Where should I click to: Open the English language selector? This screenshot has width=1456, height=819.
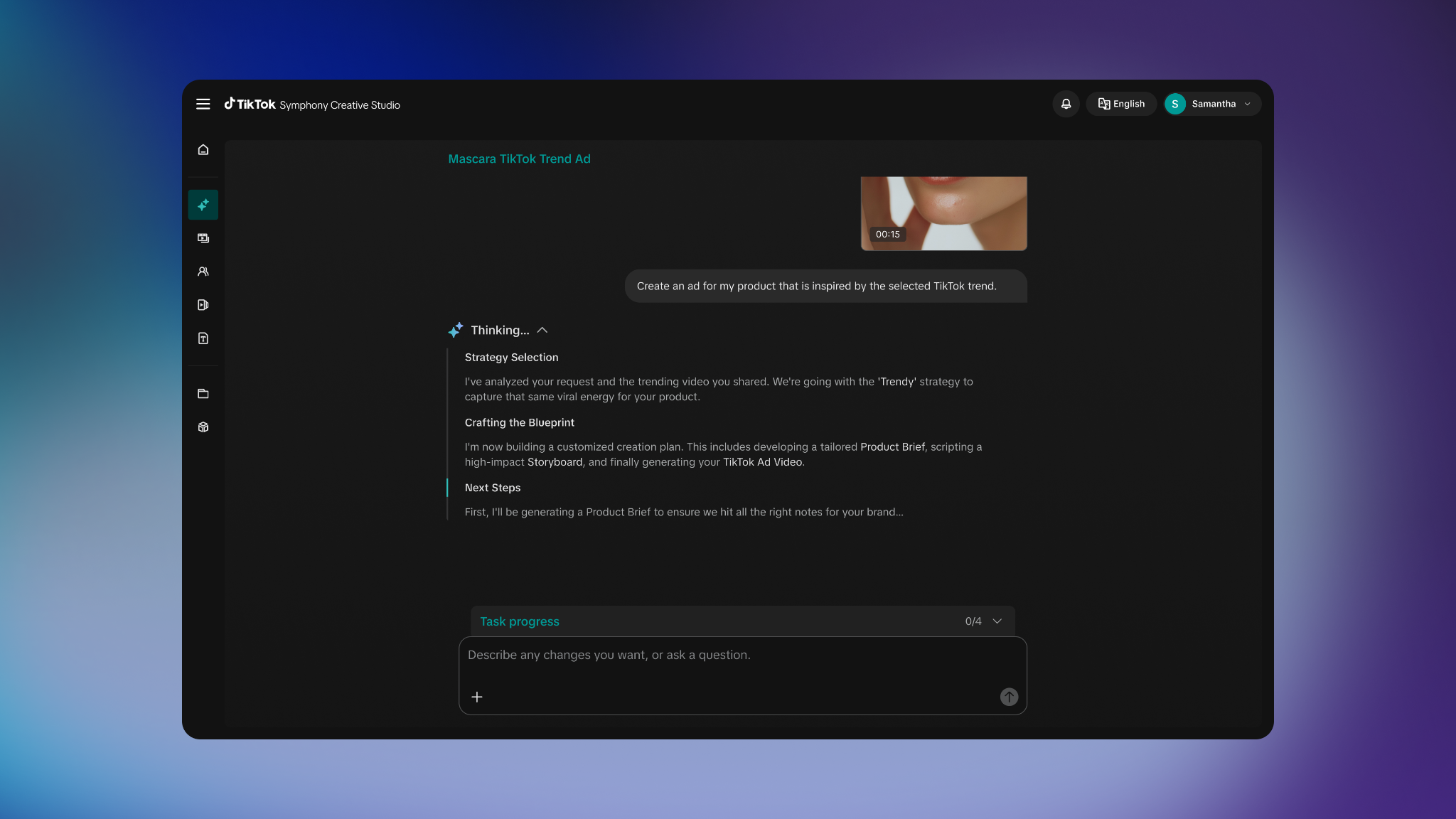coord(1121,104)
